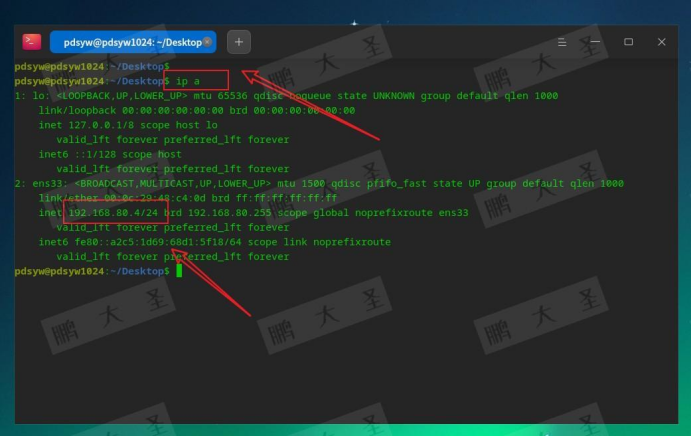Select the pdsyw@pdsyw1024: ~/Desktop tab
The height and width of the screenshot is (436, 692).
click(133, 42)
